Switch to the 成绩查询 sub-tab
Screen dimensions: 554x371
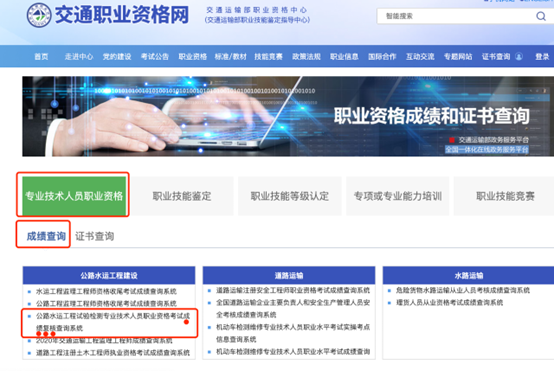click(x=46, y=236)
